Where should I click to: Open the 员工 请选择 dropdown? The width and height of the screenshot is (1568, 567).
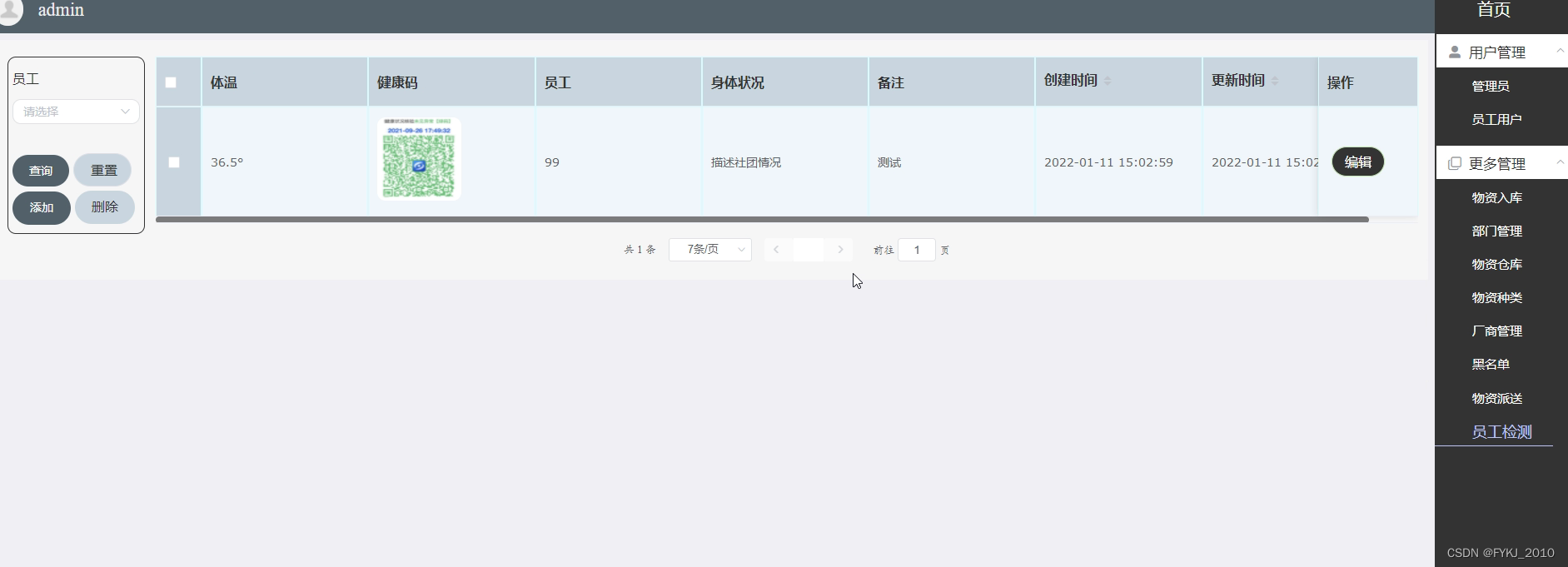click(76, 112)
